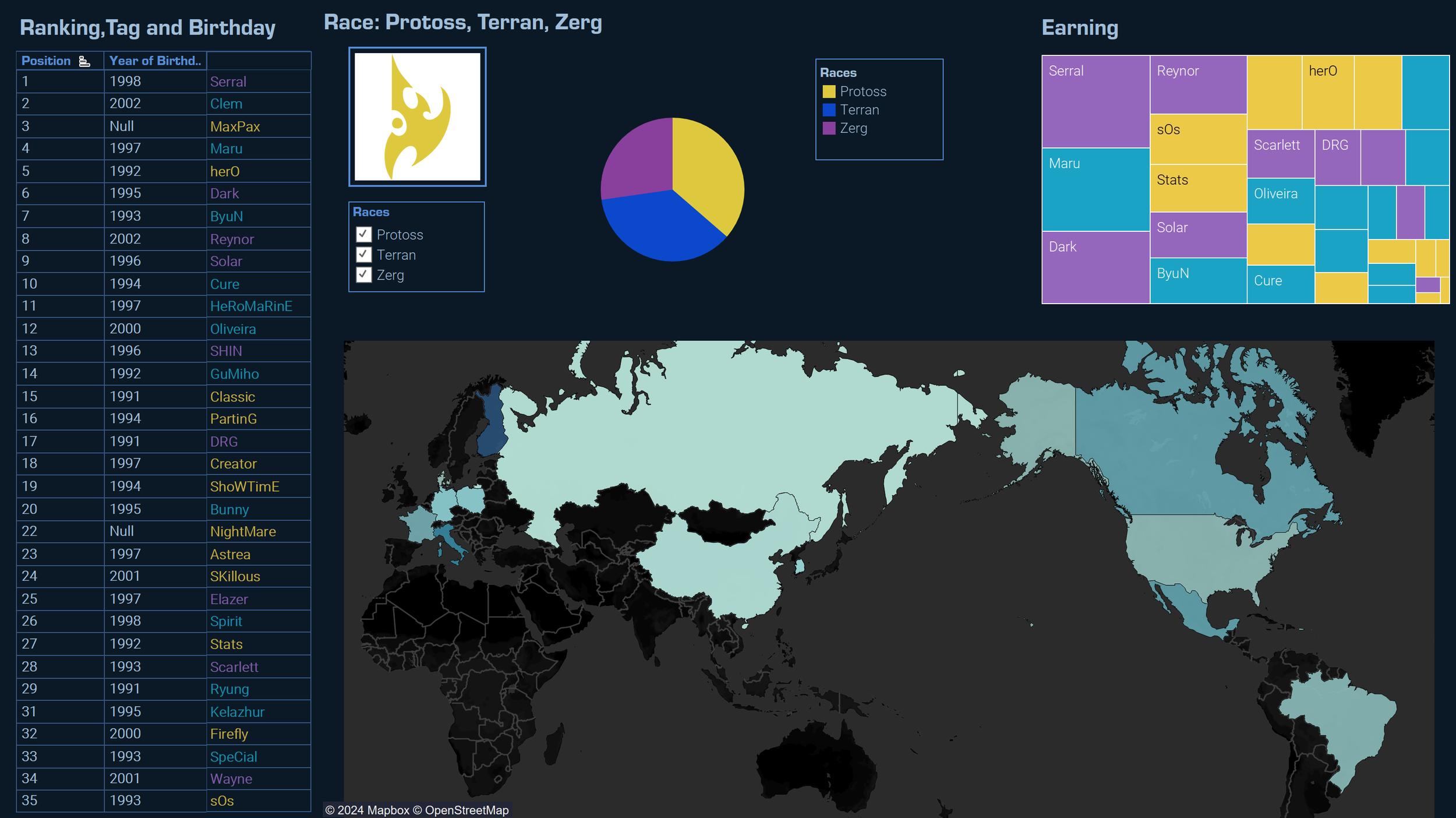This screenshot has width=1456, height=818.
Task: Select the Scarlett tile in Earning treemap
Action: (x=1281, y=154)
